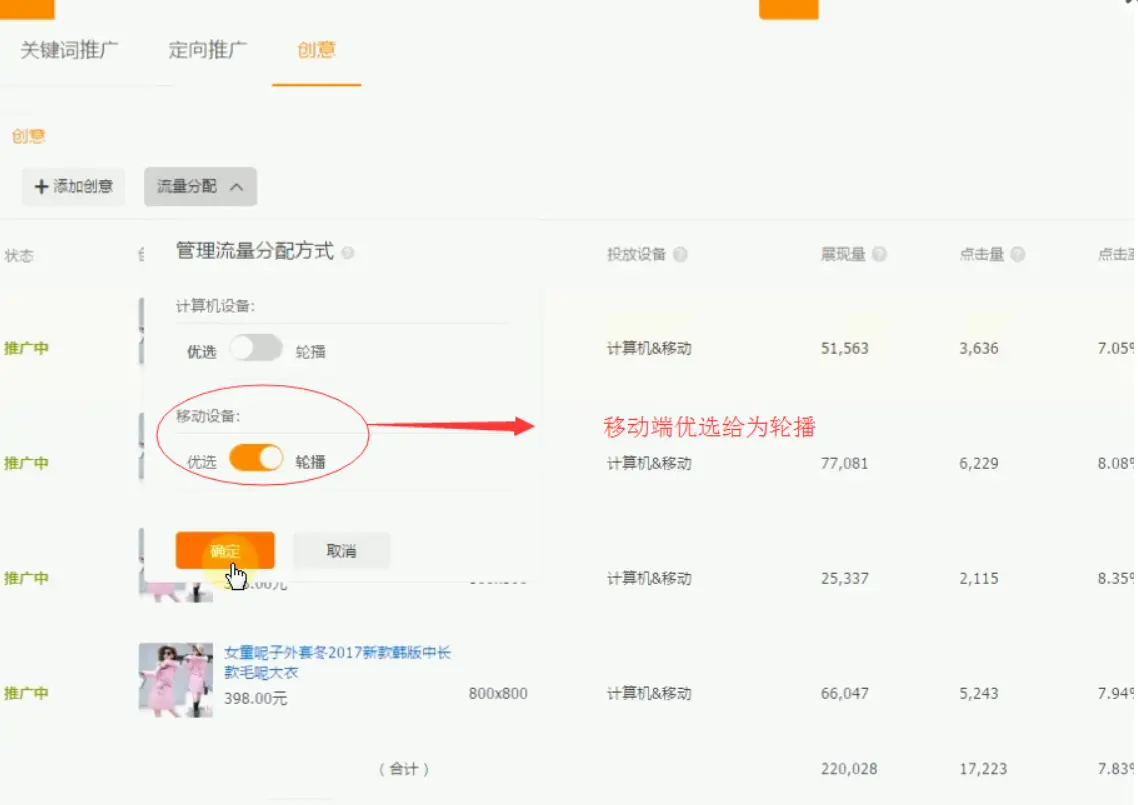Open the 定向推广 tab
The width and height of the screenshot is (1138, 805).
(x=208, y=50)
